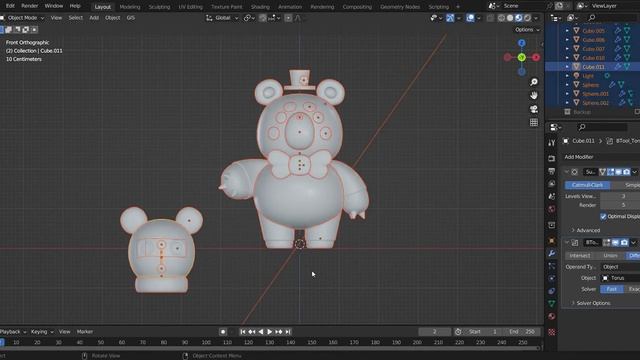Toggle viewport overlays display
The height and width of the screenshot is (360, 640).
[470, 18]
